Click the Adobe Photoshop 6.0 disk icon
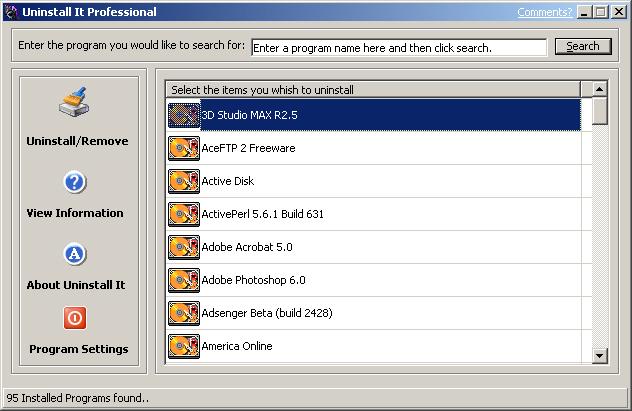The image size is (632, 411). pos(184,280)
